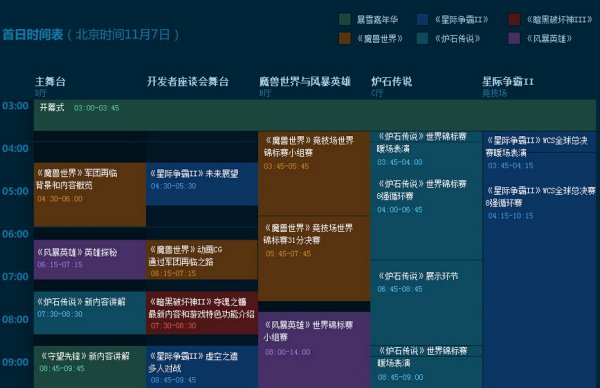600x388 pixels.
Task: Select the 主舞台 column header
Action: pos(51,82)
